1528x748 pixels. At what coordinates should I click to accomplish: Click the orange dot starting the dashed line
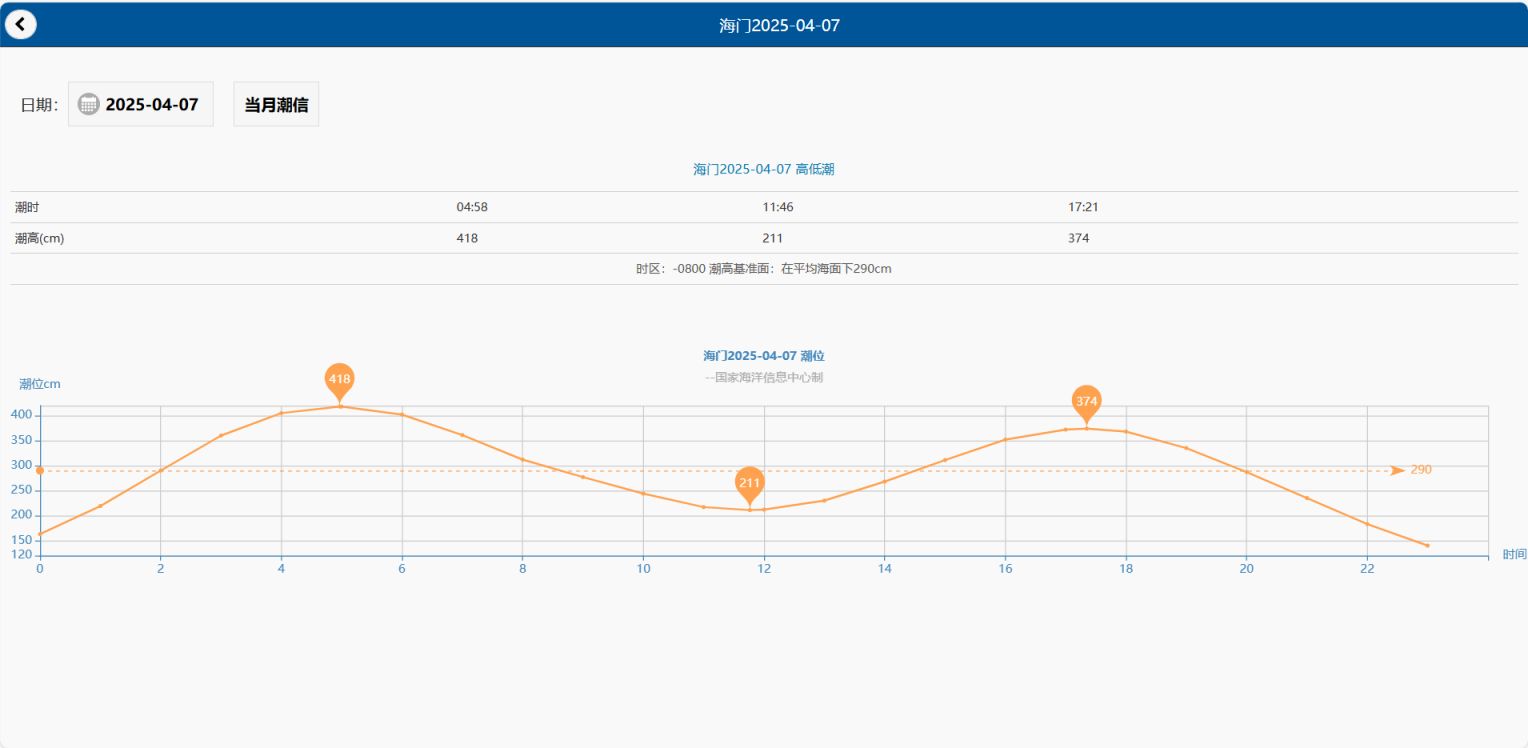pyautogui.click(x=40, y=470)
